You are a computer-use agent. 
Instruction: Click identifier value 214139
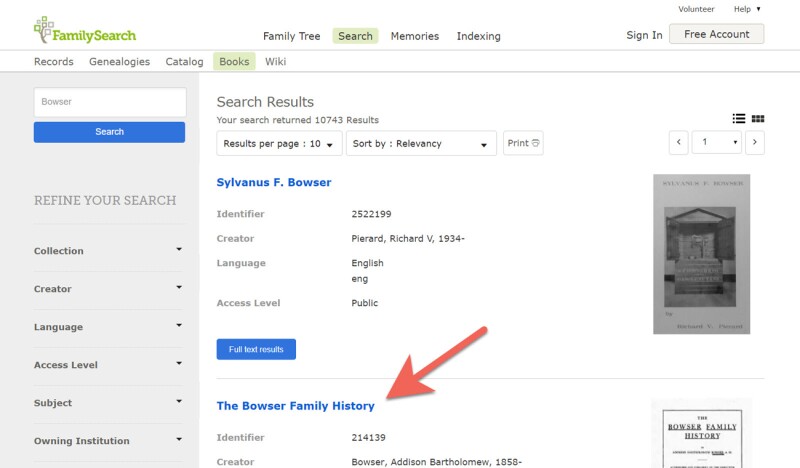tap(368, 437)
